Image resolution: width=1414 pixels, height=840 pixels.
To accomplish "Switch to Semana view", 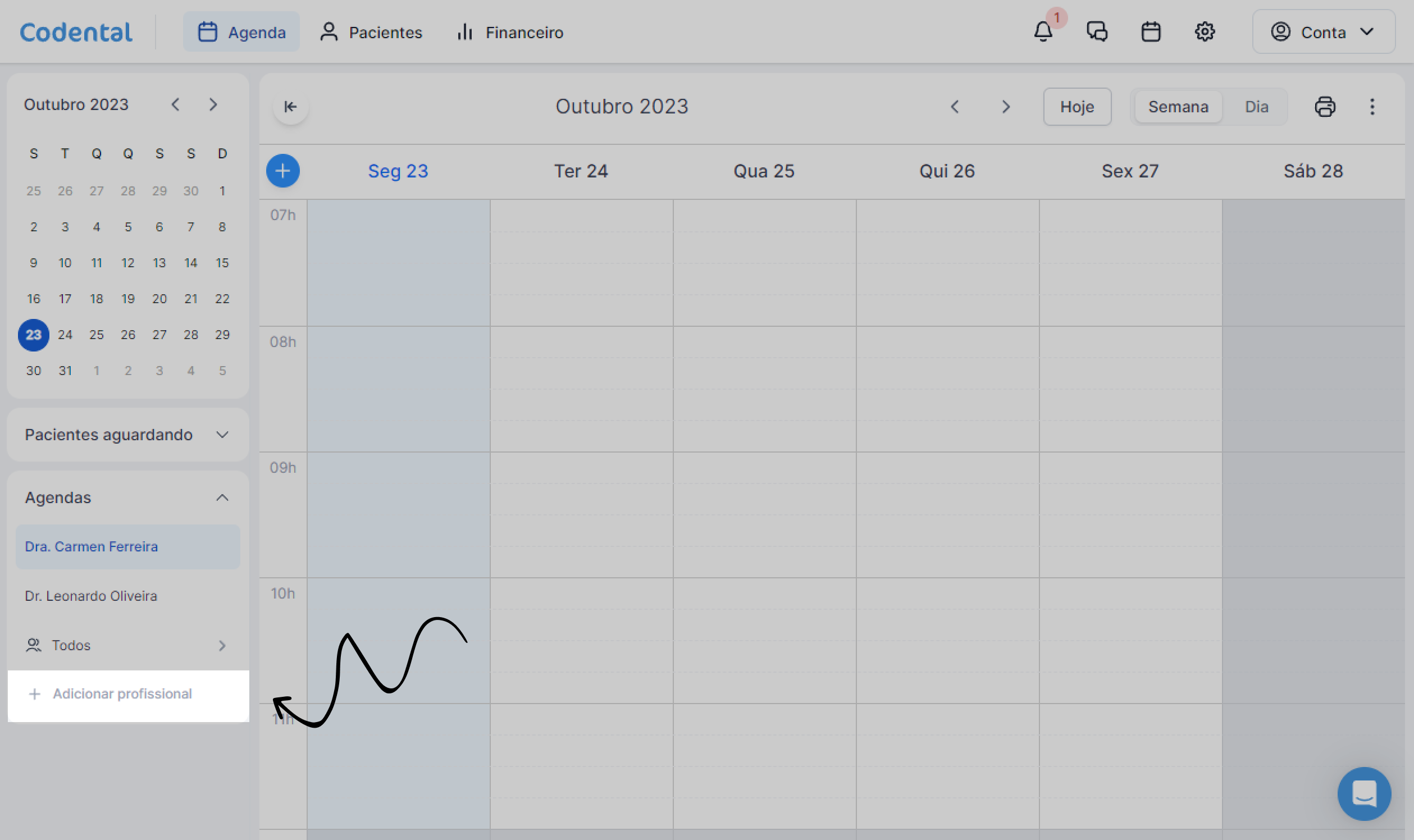I will pos(1178,107).
